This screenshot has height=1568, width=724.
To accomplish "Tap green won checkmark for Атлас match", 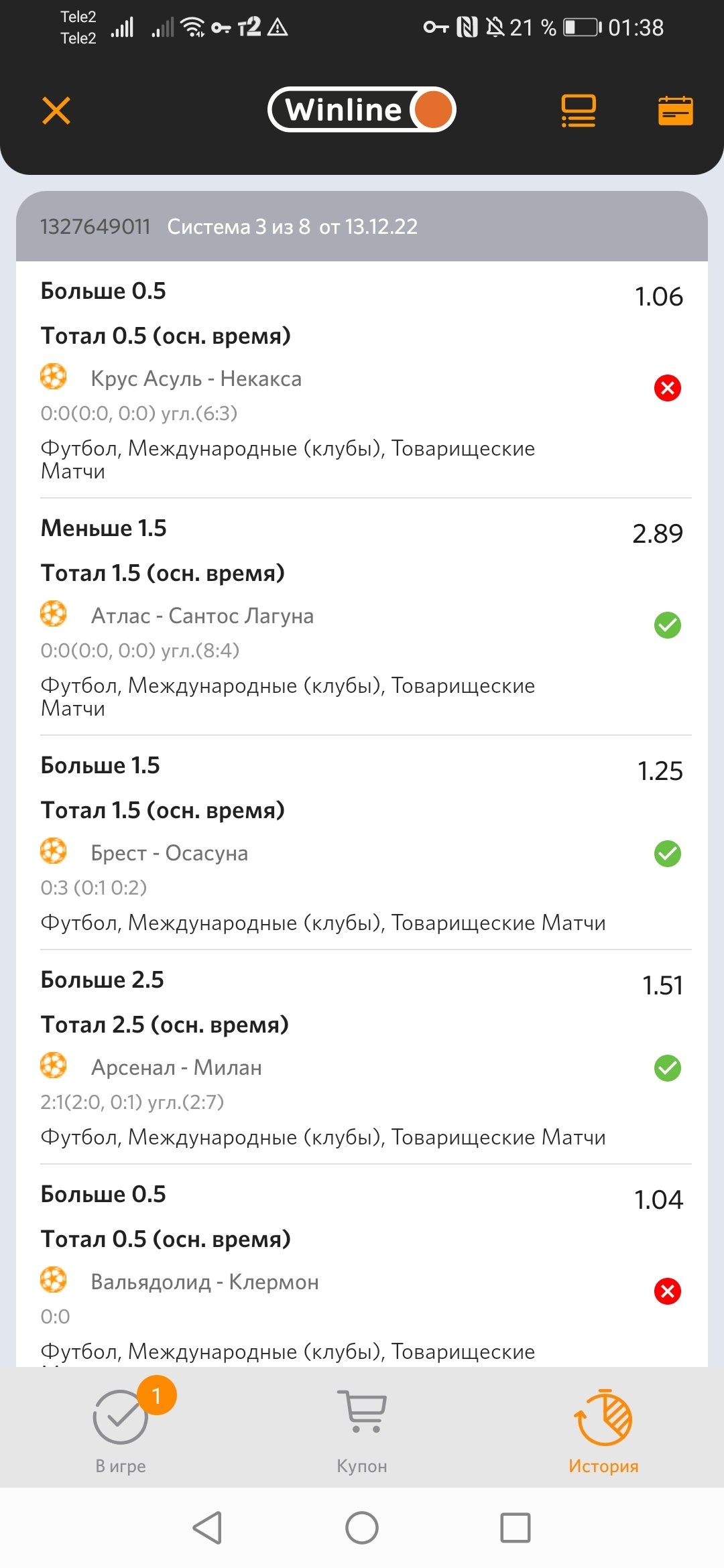I will 668,625.
